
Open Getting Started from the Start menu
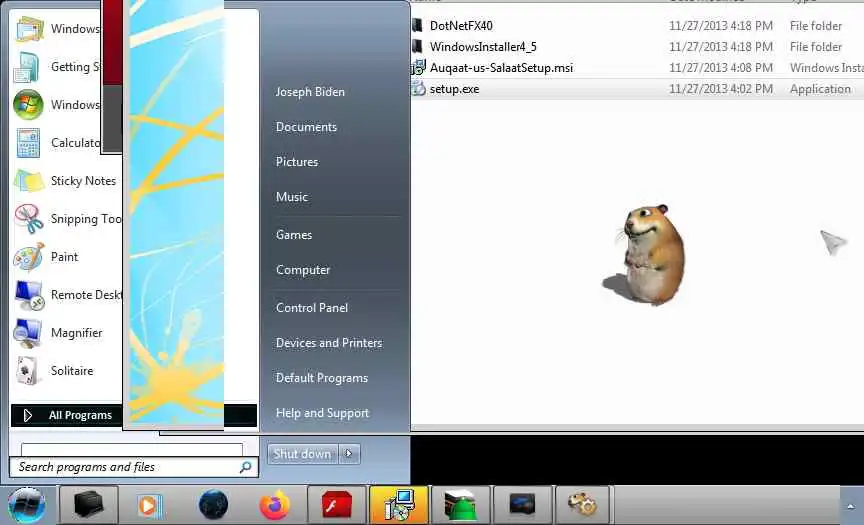pyautogui.click(x=57, y=67)
